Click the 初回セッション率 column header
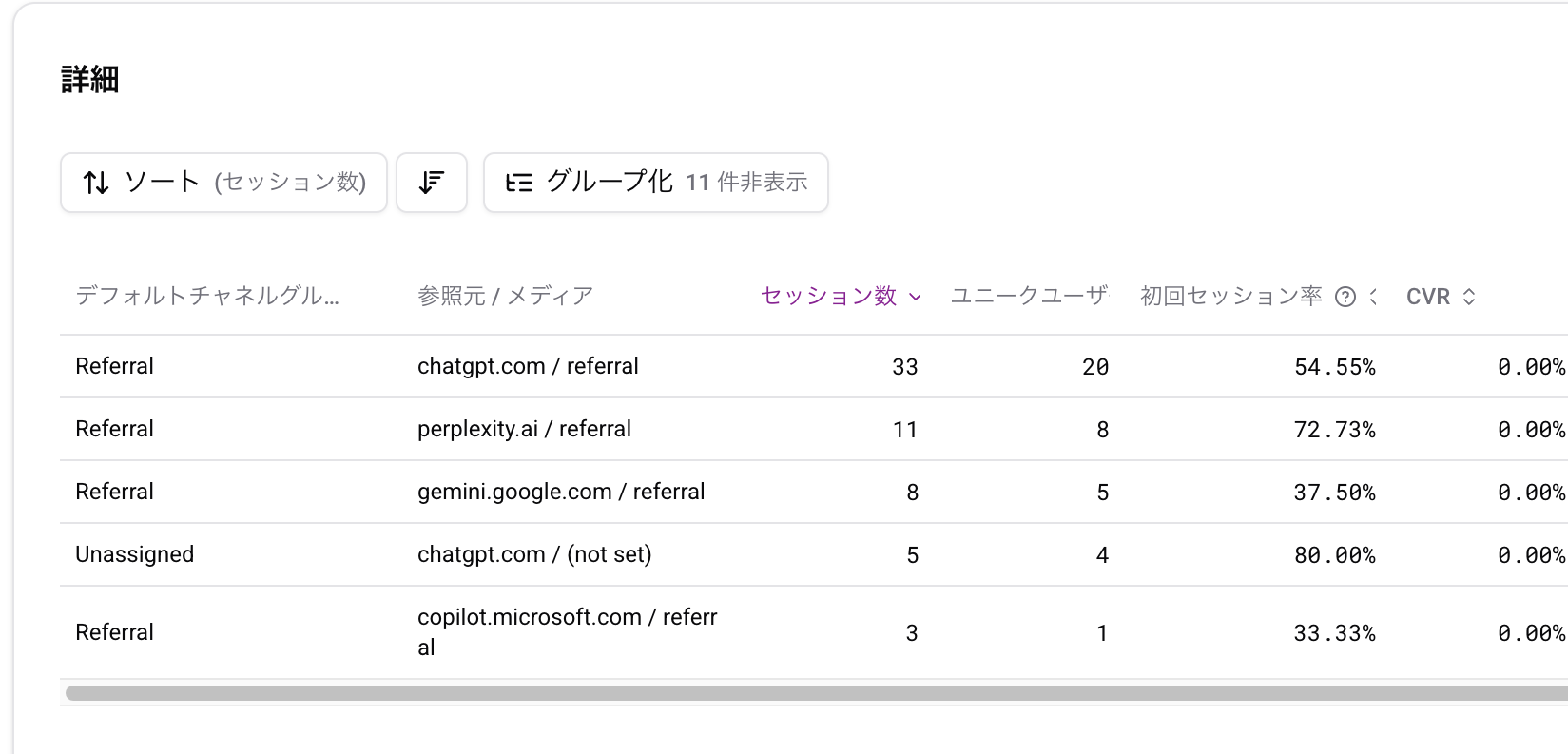1568x754 pixels. click(x=1231, y=296)
